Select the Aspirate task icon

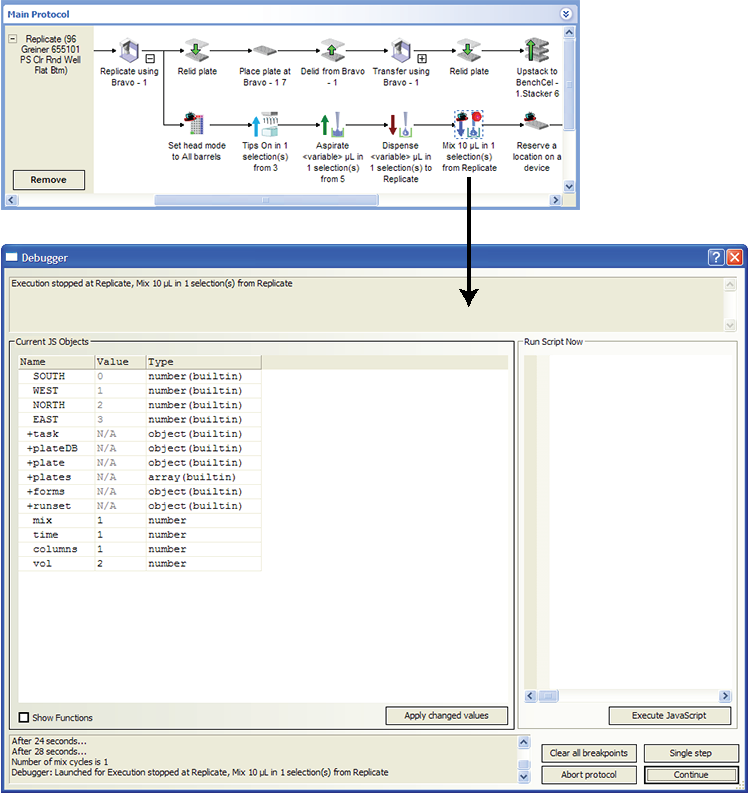tap(332, 123)
